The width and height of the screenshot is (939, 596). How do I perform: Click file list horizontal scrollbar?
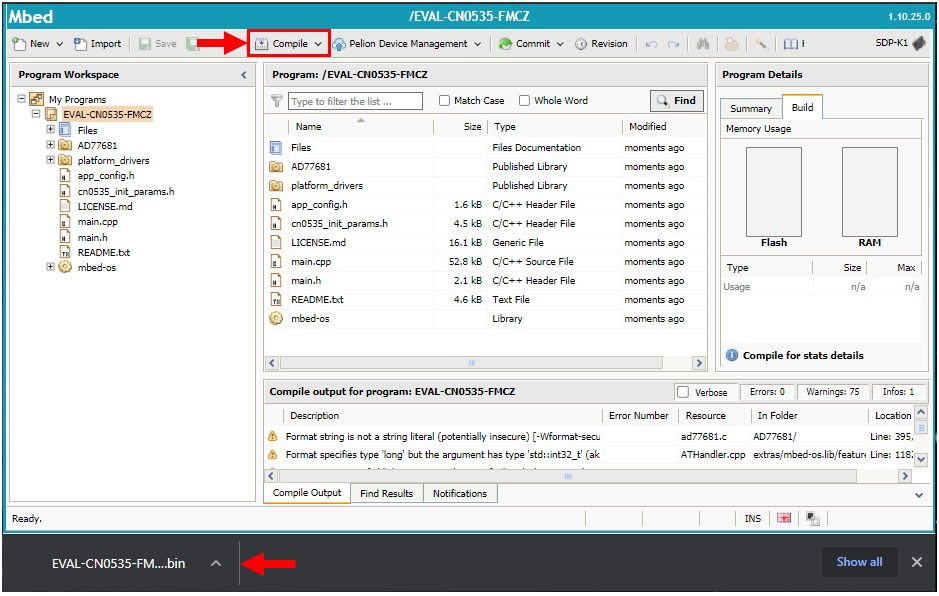click(x=472, y=363)
